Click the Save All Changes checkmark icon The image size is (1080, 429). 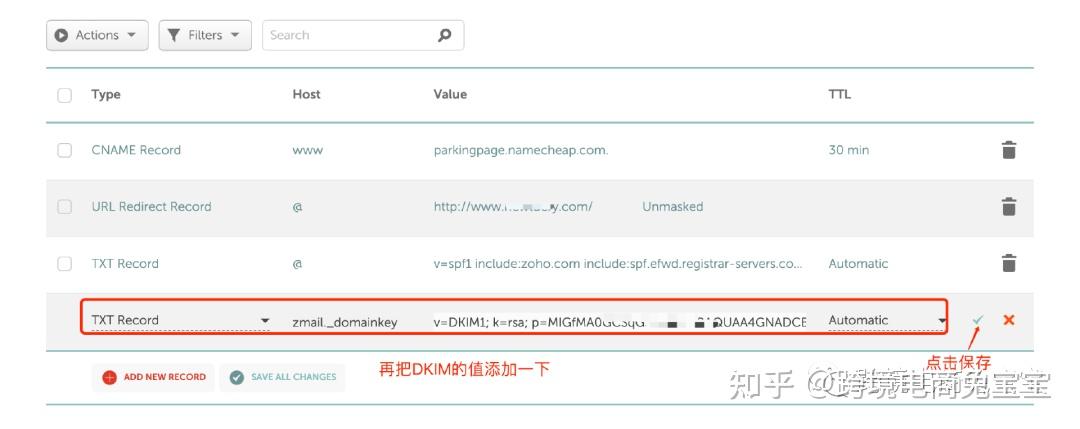(236, 377)
